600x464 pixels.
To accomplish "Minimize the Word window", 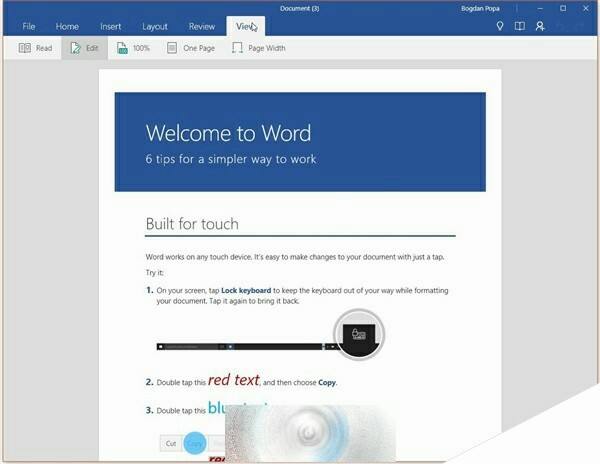I will click(x=540, y=8).
